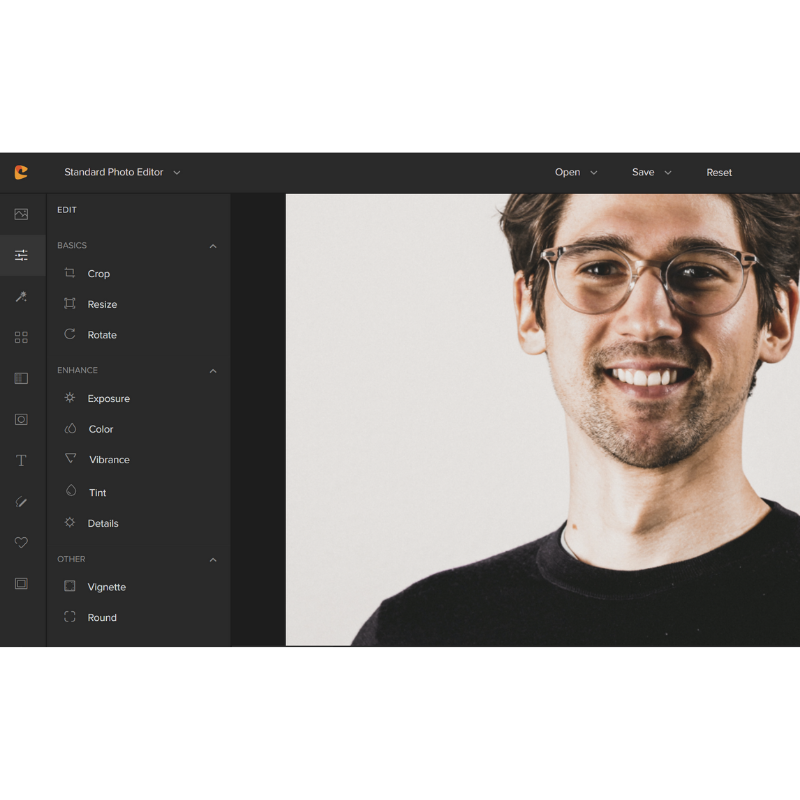Click the four-squares grid sidebar icon

pyautogui.click(x=21, y=338)
